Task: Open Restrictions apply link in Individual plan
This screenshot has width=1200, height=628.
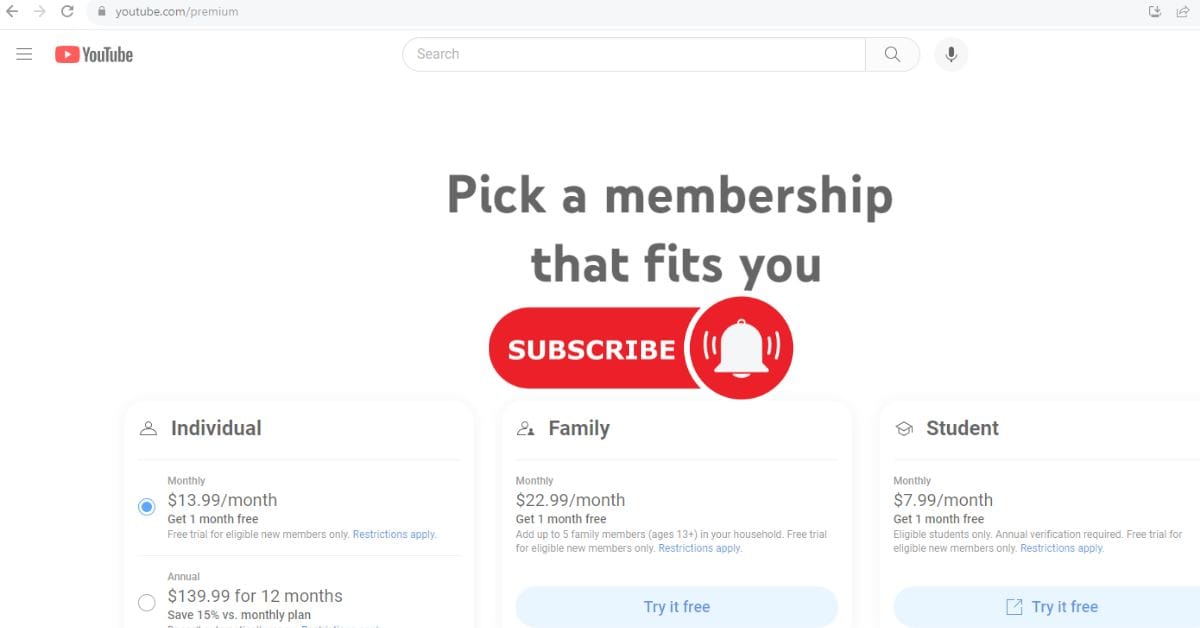Action: [x=395, y=534]
